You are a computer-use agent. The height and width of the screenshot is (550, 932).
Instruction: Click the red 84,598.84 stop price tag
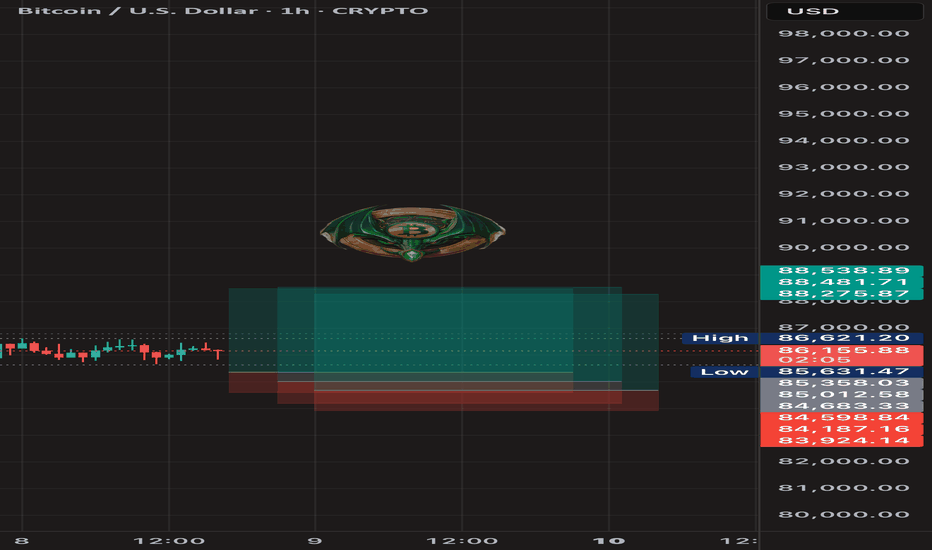click(843, 418)
